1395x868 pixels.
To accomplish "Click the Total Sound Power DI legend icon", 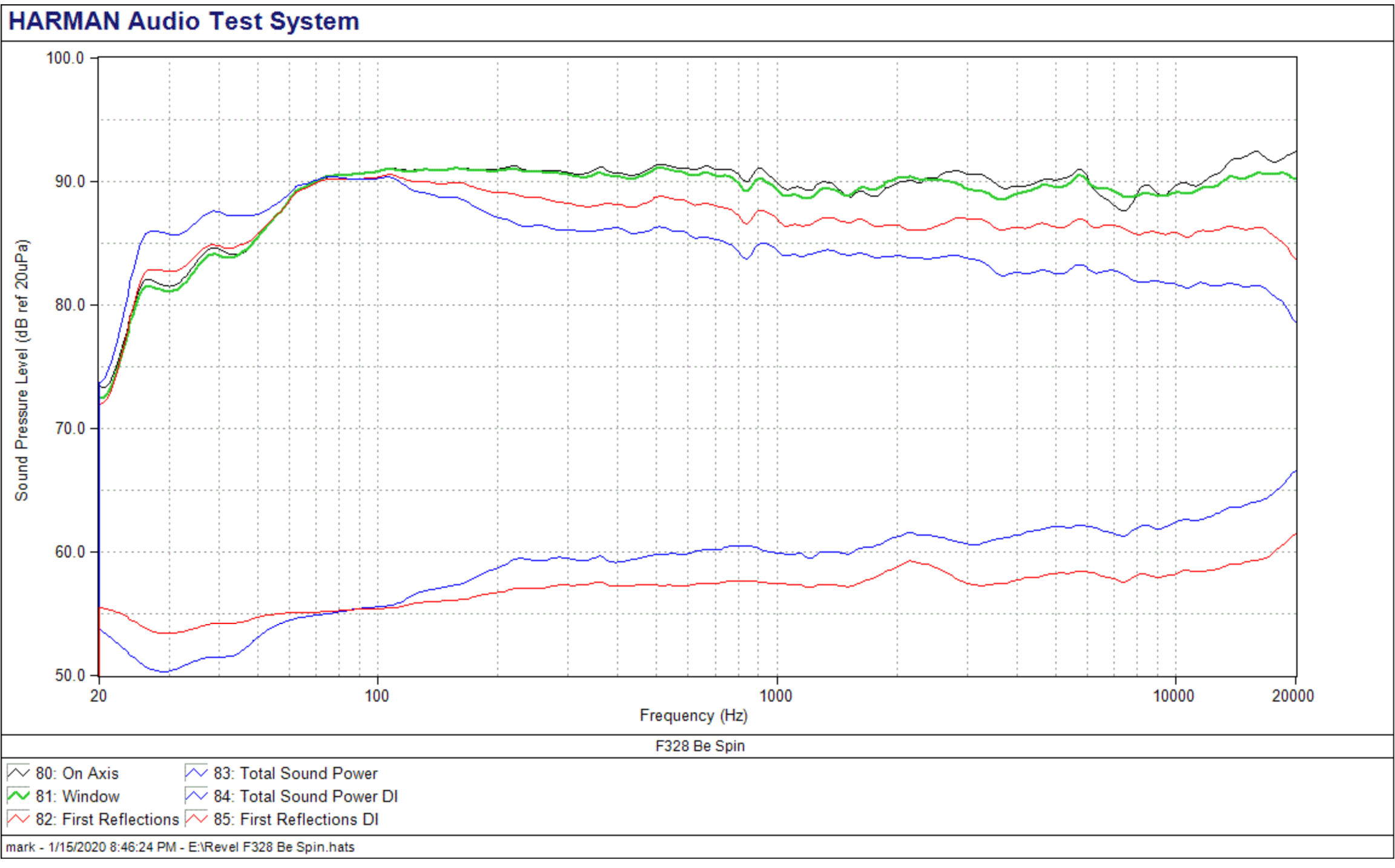I will 196,796.
